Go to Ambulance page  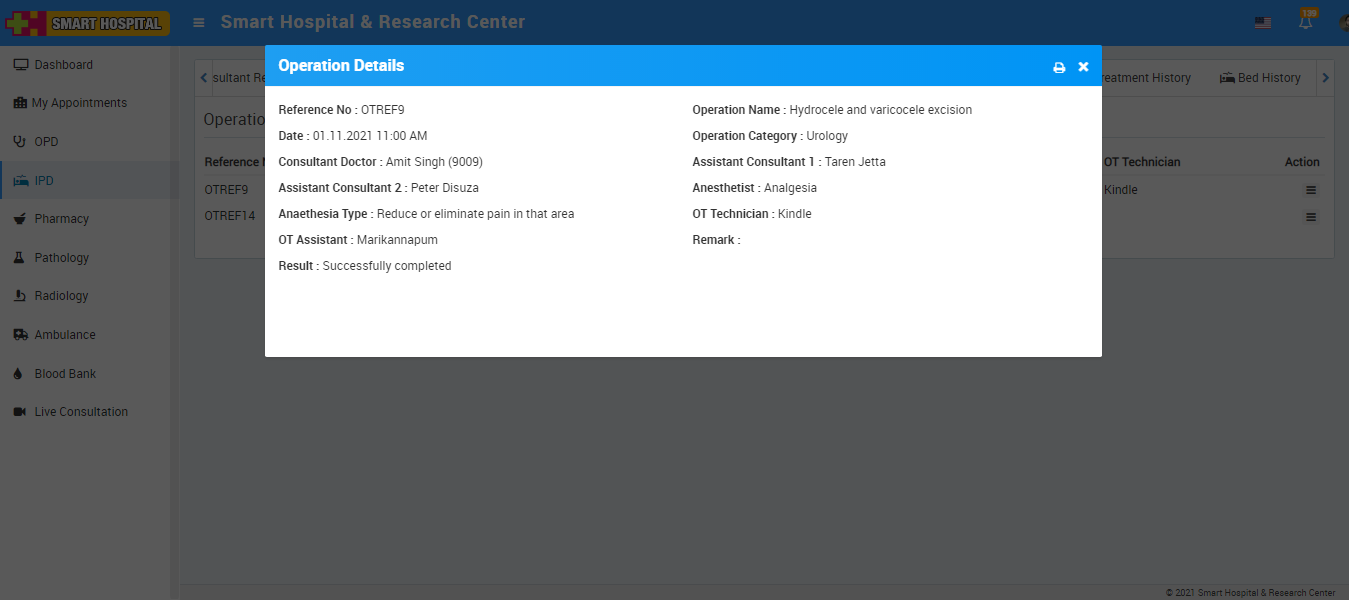(x=65, y=335)
